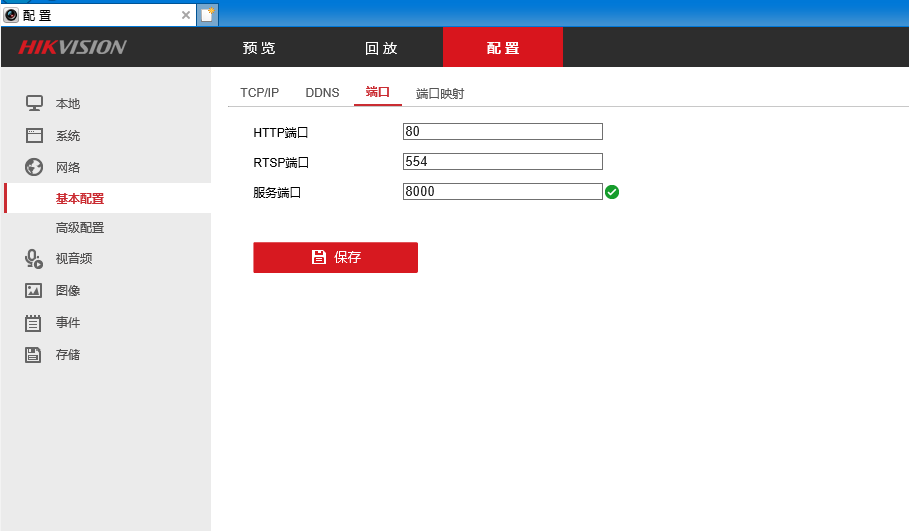Switch to the TCP/IP tab
The width and height of the screenshot is (909, 531).
coord(259,93)
